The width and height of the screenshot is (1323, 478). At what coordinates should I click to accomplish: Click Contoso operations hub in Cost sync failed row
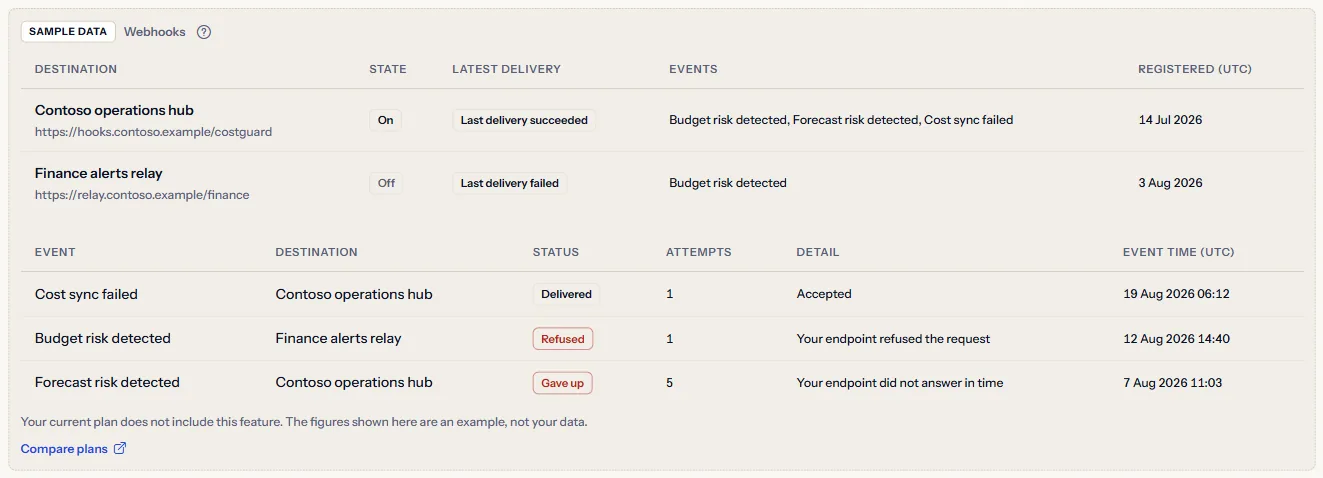[x=354, y=295]
